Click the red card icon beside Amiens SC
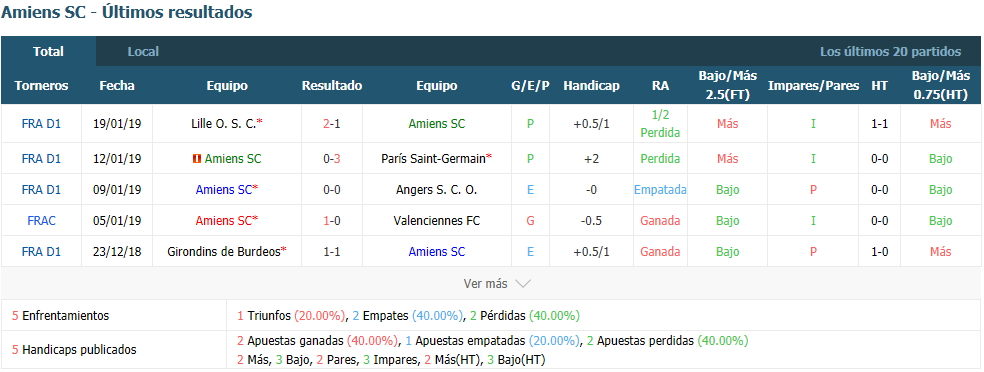984x372 pixels. coord(196,159)
